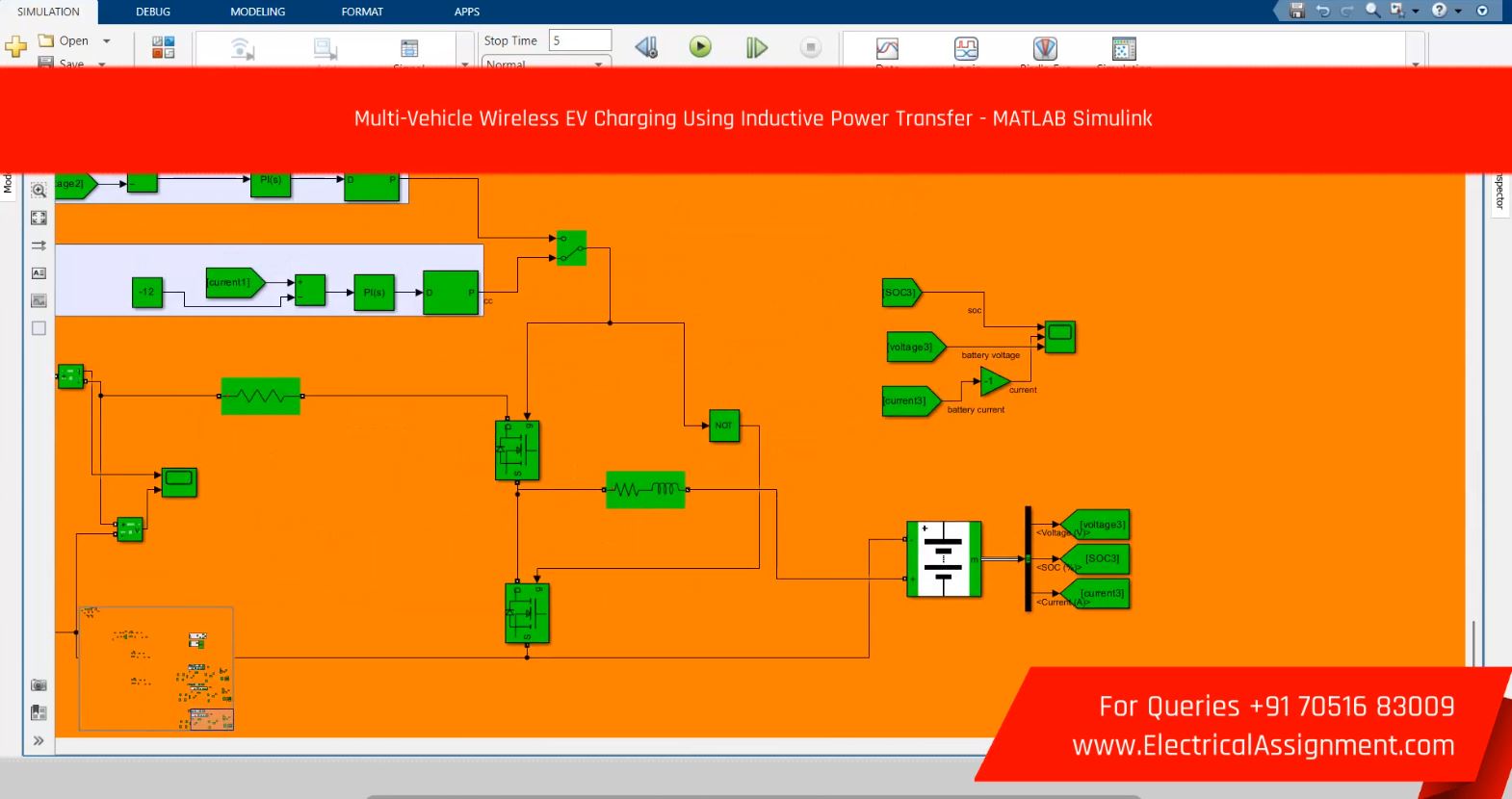Click the viewmarks palette icon
The height and width of the screenshot is (799, 1512).
click(39, 712)
